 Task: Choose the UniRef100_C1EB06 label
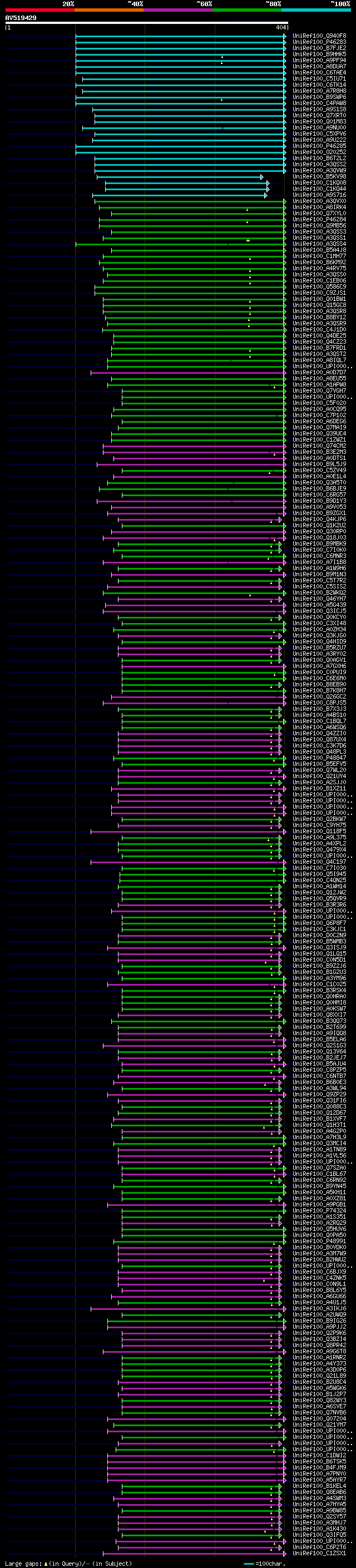tap(319, 280)
